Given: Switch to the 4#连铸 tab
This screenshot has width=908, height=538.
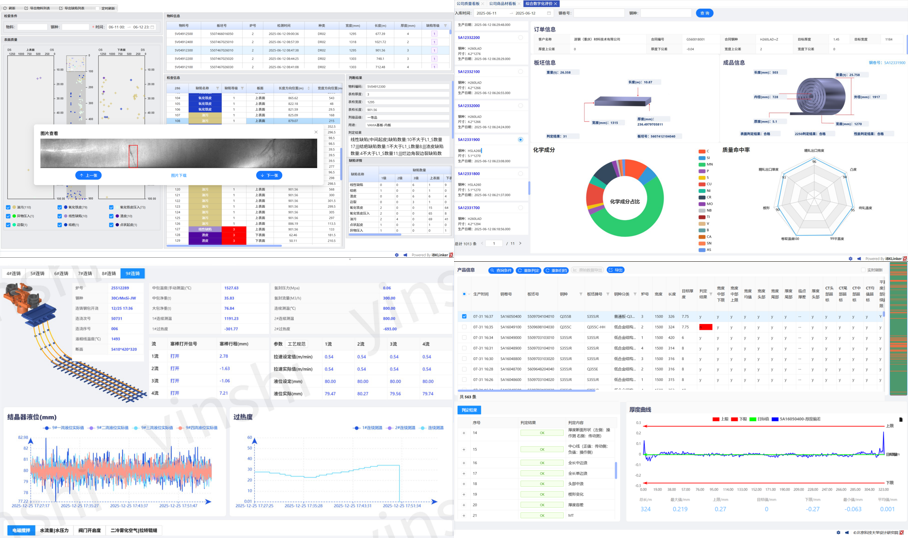Looking at the screenshot, I should click(14, 273).
